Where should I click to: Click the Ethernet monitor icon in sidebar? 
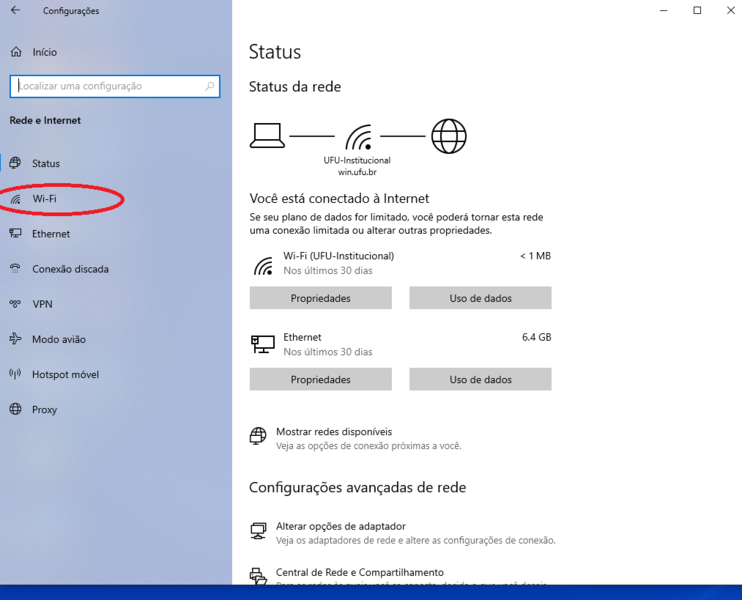[x=15, y=234]
